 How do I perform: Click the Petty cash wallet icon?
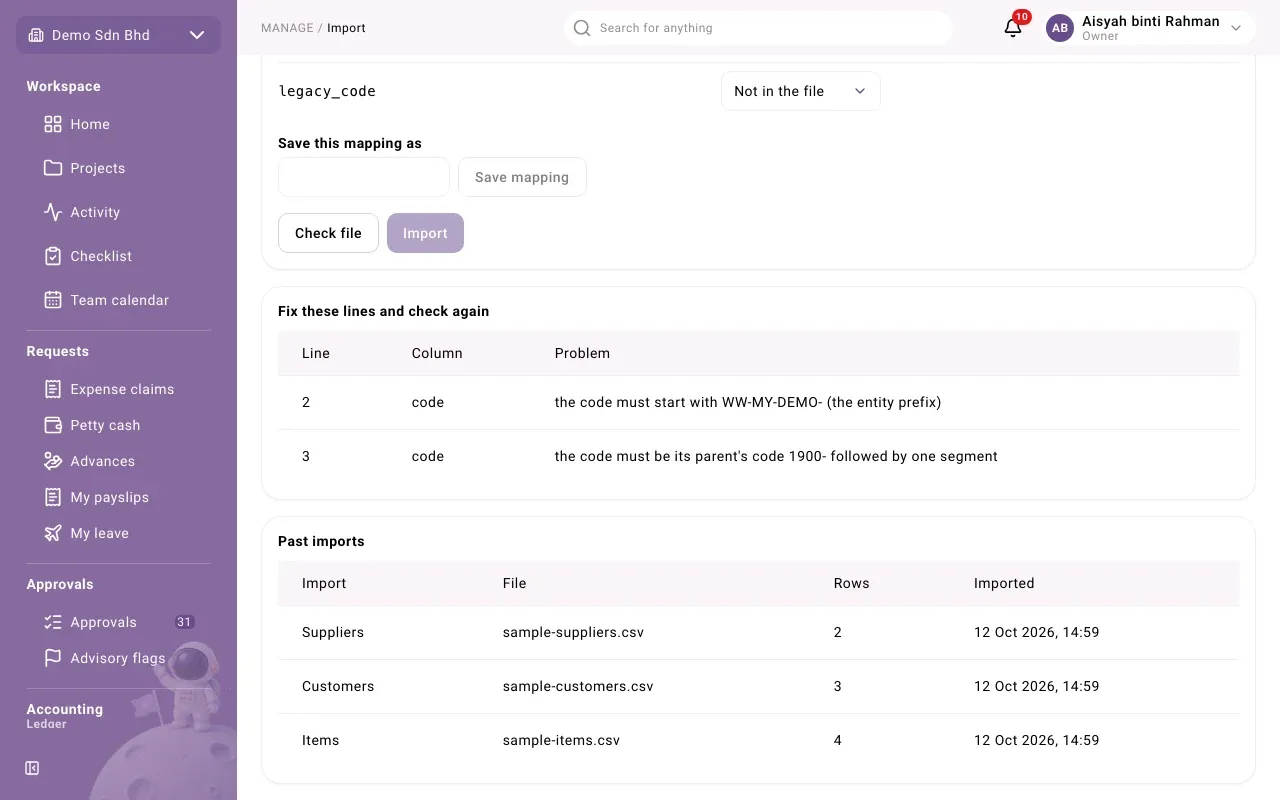tap(53, 425)
